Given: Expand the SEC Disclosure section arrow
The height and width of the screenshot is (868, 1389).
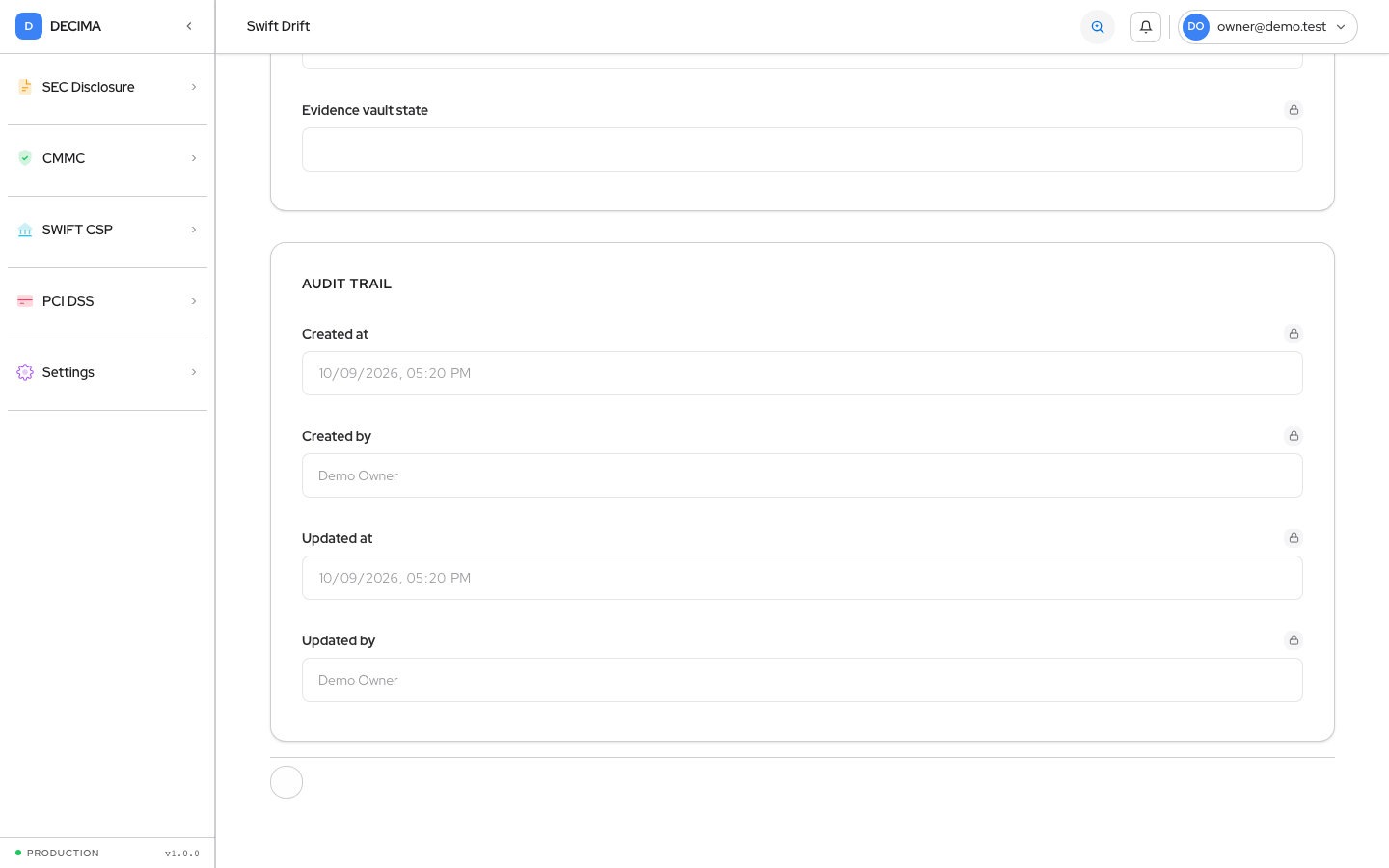Looking at the screenshot, I should pyautogui.click(x=194, y=87).
